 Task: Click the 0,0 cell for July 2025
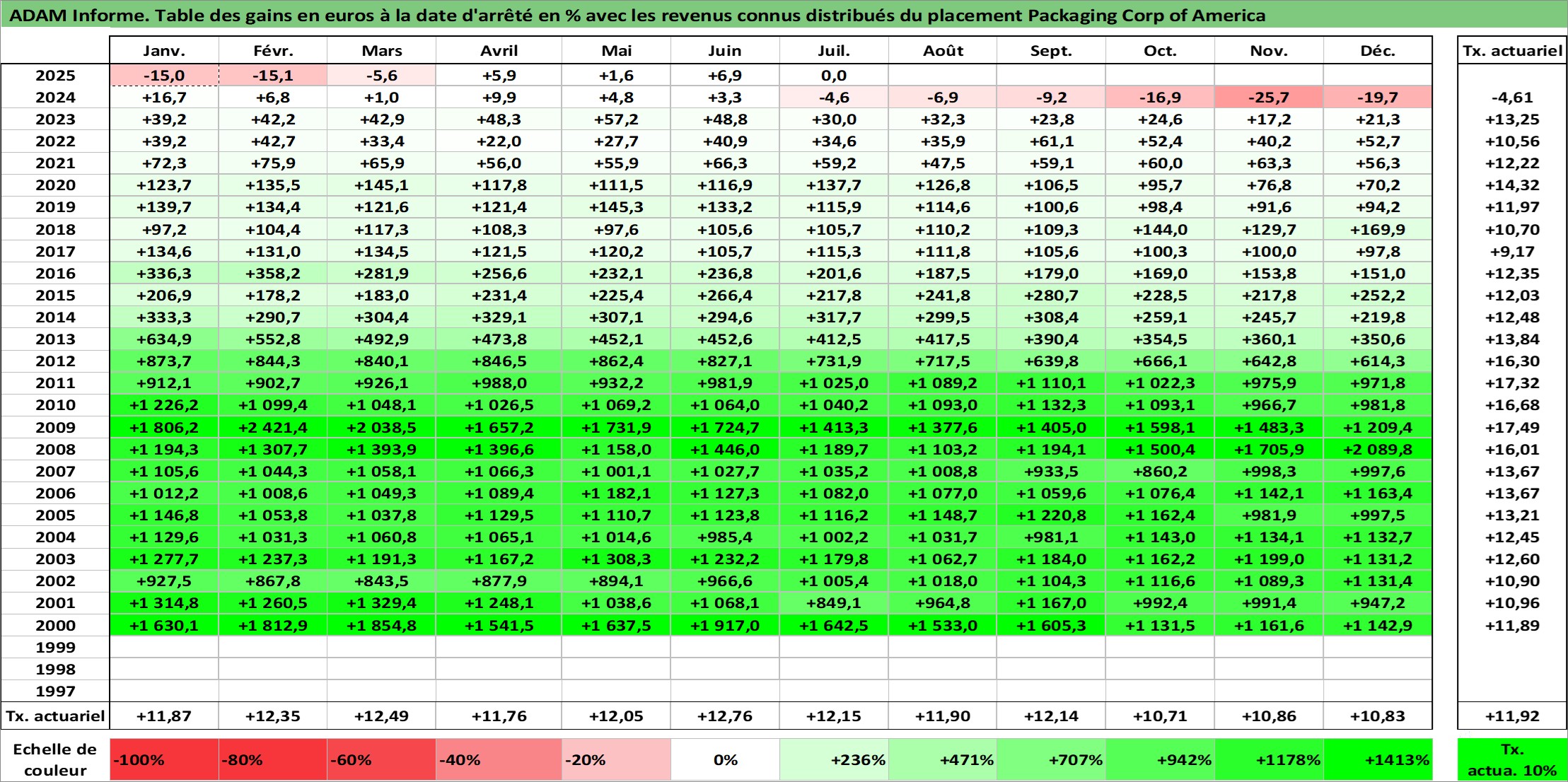tap(834, 76)
